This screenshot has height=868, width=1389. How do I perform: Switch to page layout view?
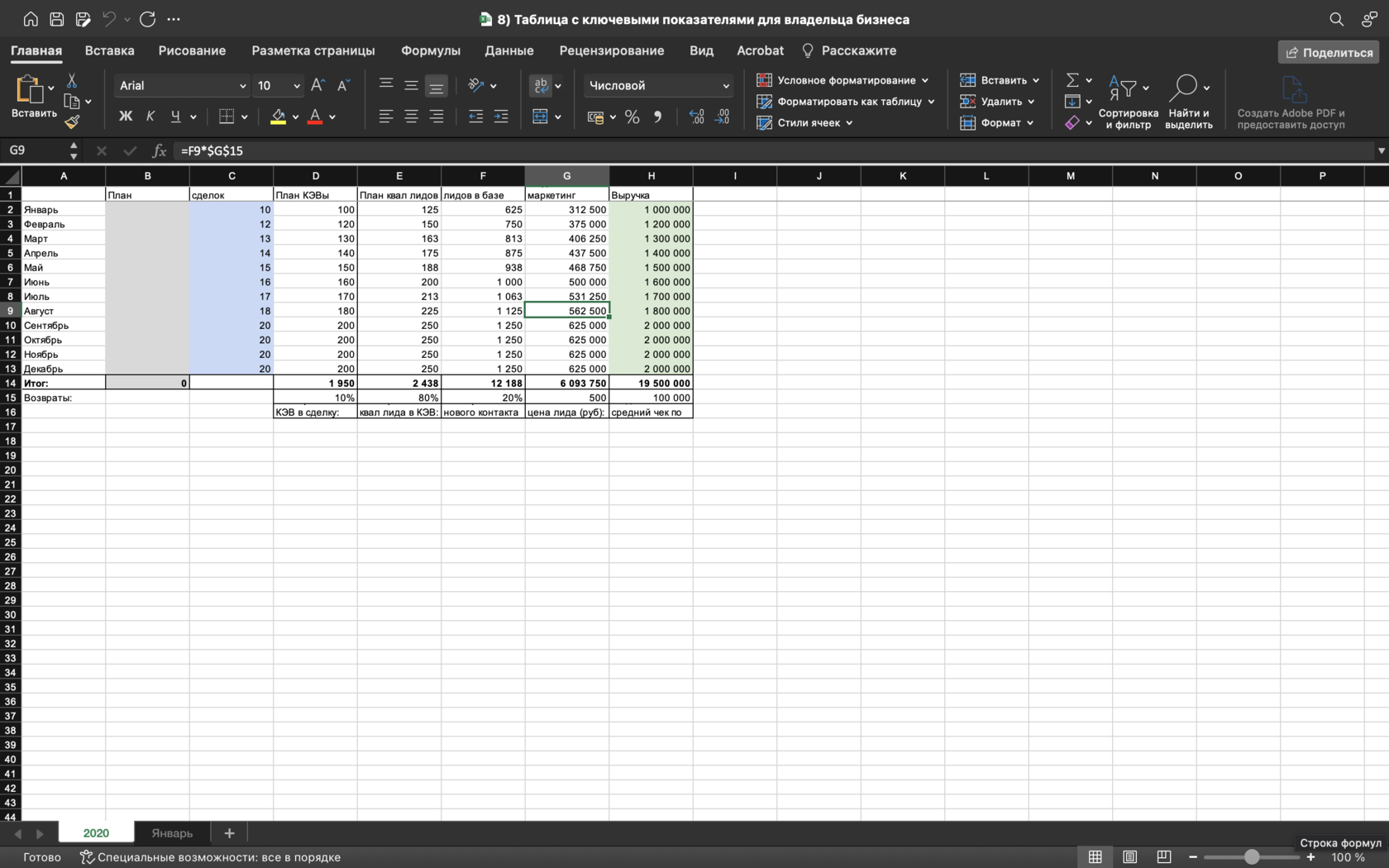[x=1129, y=856]
